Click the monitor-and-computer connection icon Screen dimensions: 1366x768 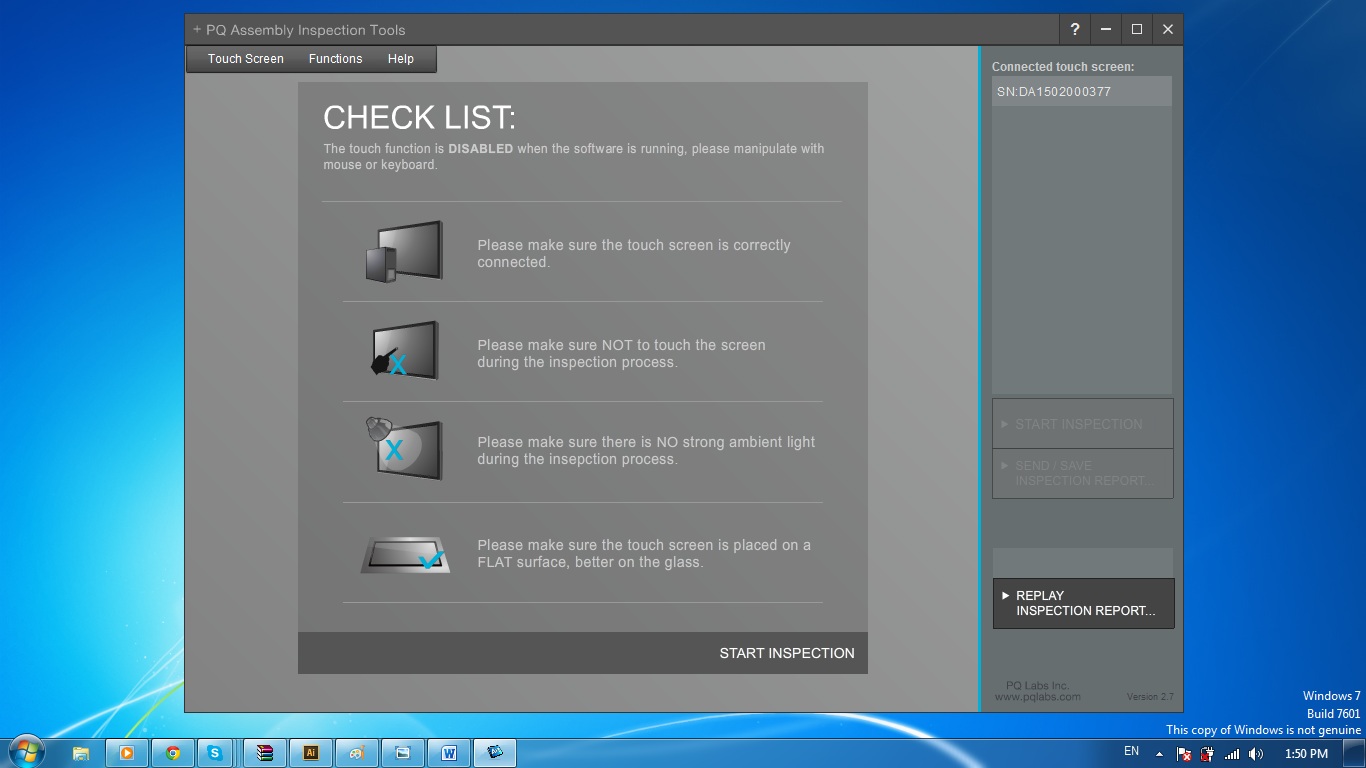403,251
